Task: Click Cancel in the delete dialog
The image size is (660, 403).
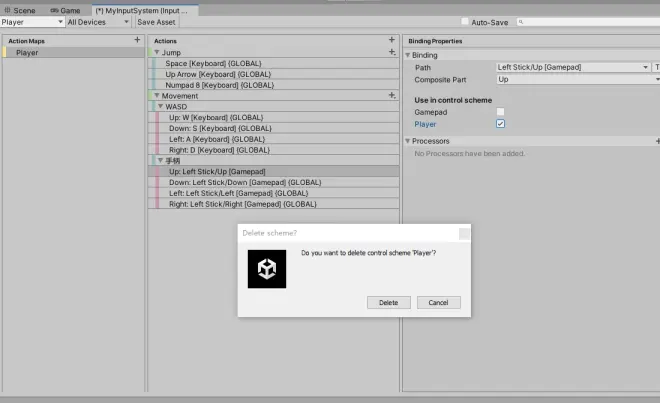Action: 438,302
